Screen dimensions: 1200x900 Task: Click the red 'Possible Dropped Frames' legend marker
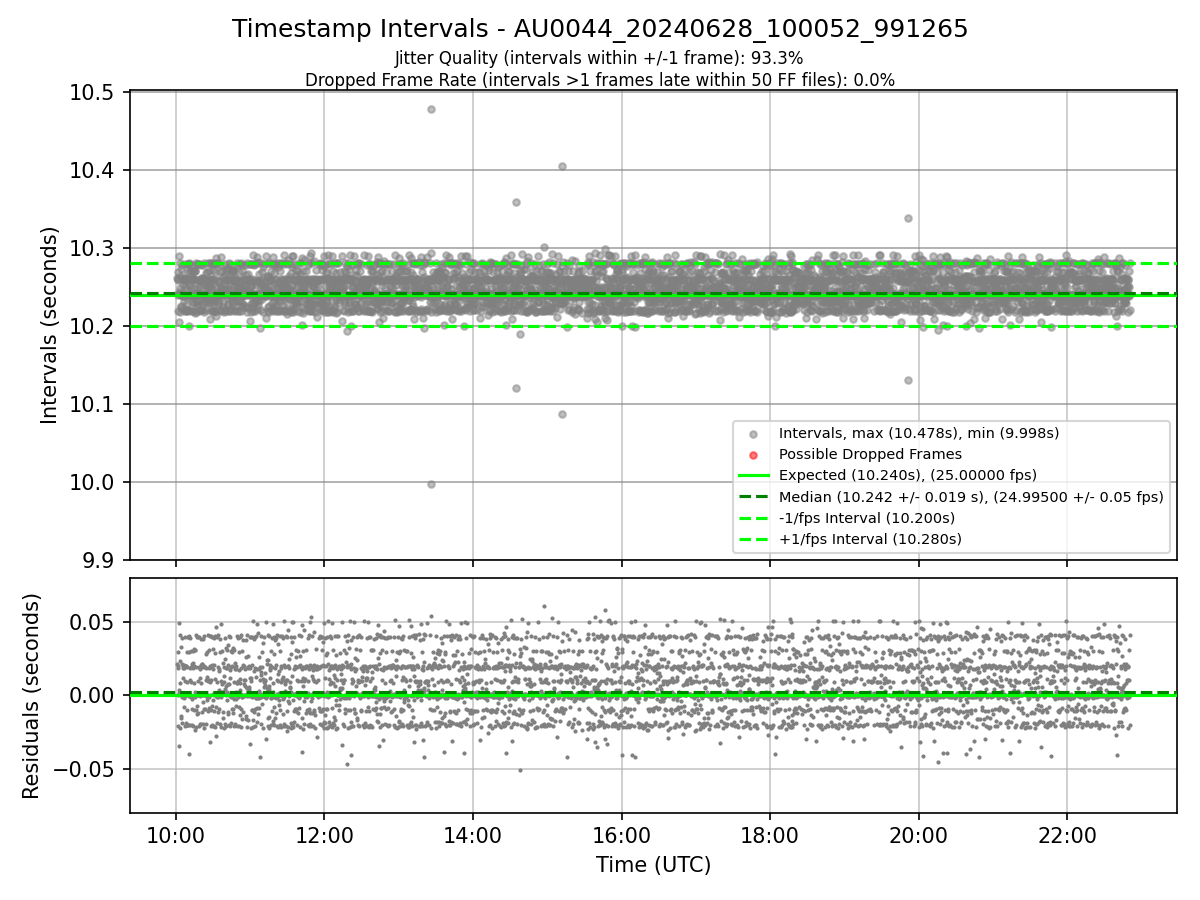point(754,454)
